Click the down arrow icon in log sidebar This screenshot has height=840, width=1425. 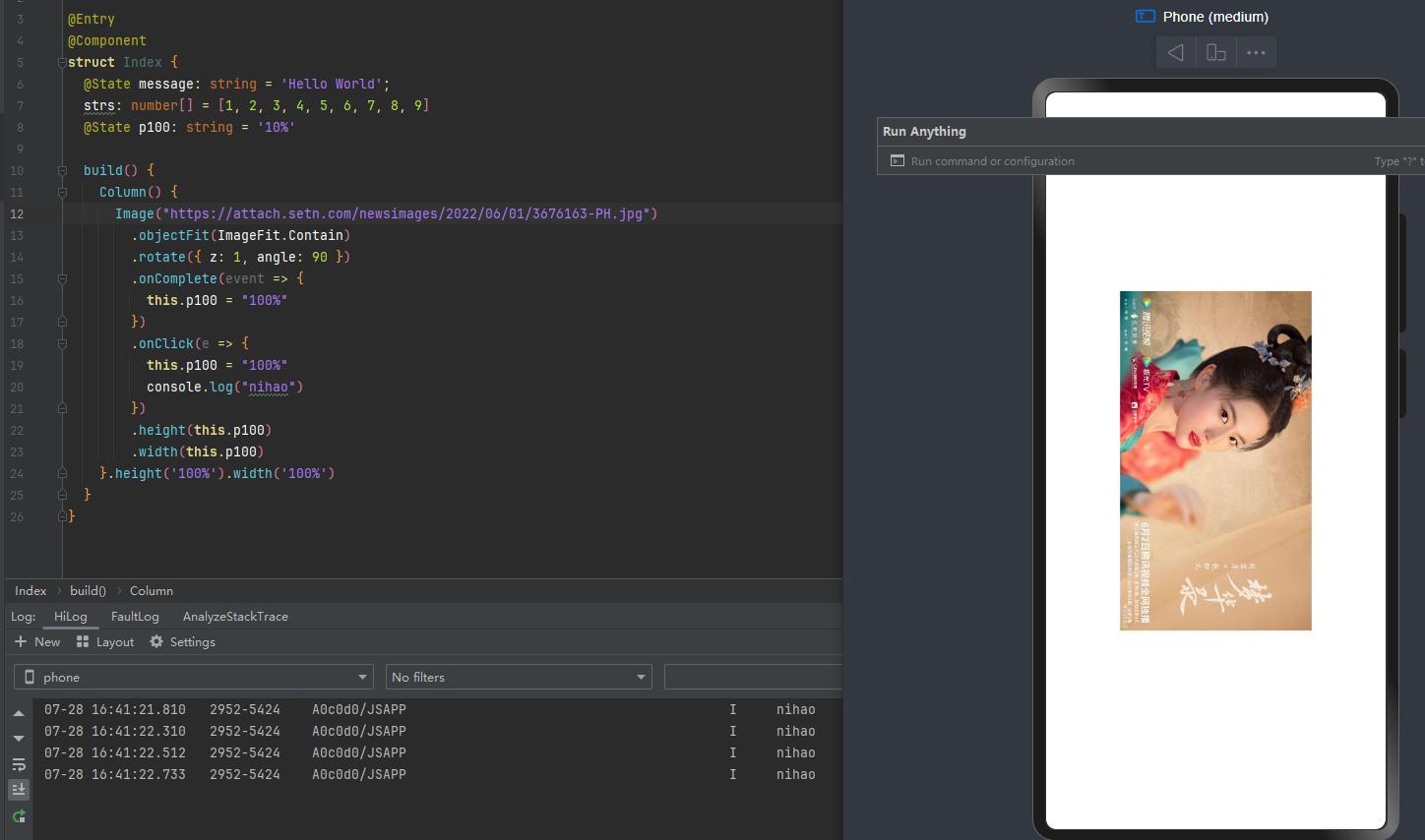click(19, 738)
